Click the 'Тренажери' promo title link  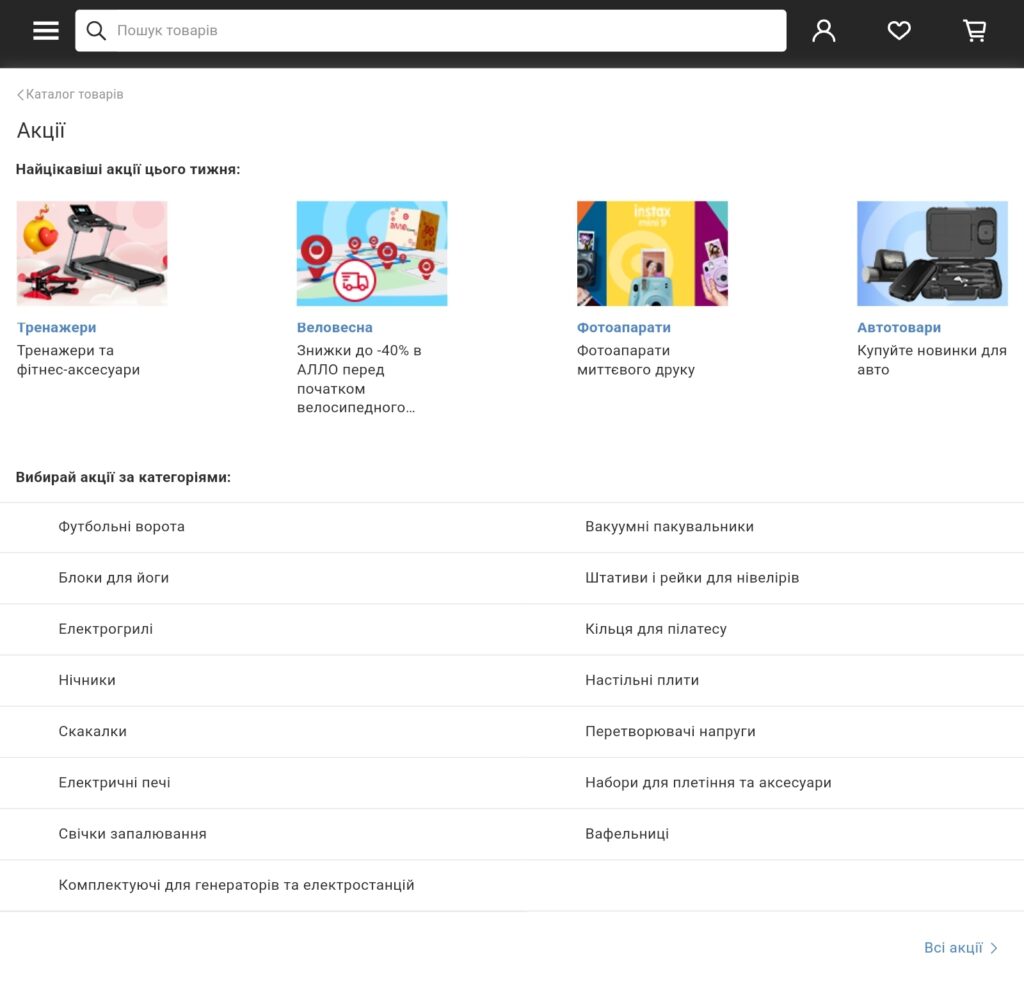(x=57, y=327)
